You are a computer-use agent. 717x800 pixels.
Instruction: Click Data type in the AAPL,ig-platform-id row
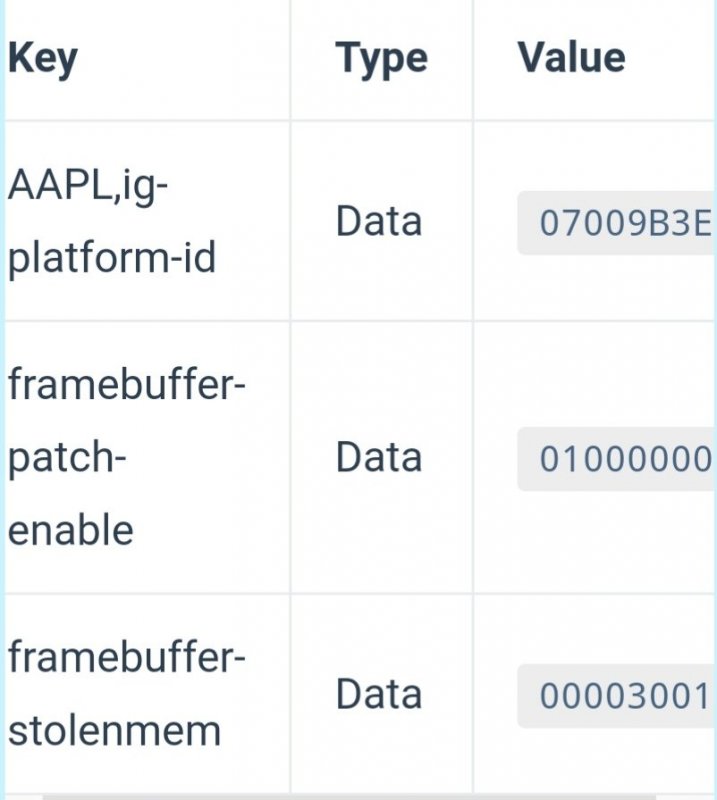pos(379,221)
